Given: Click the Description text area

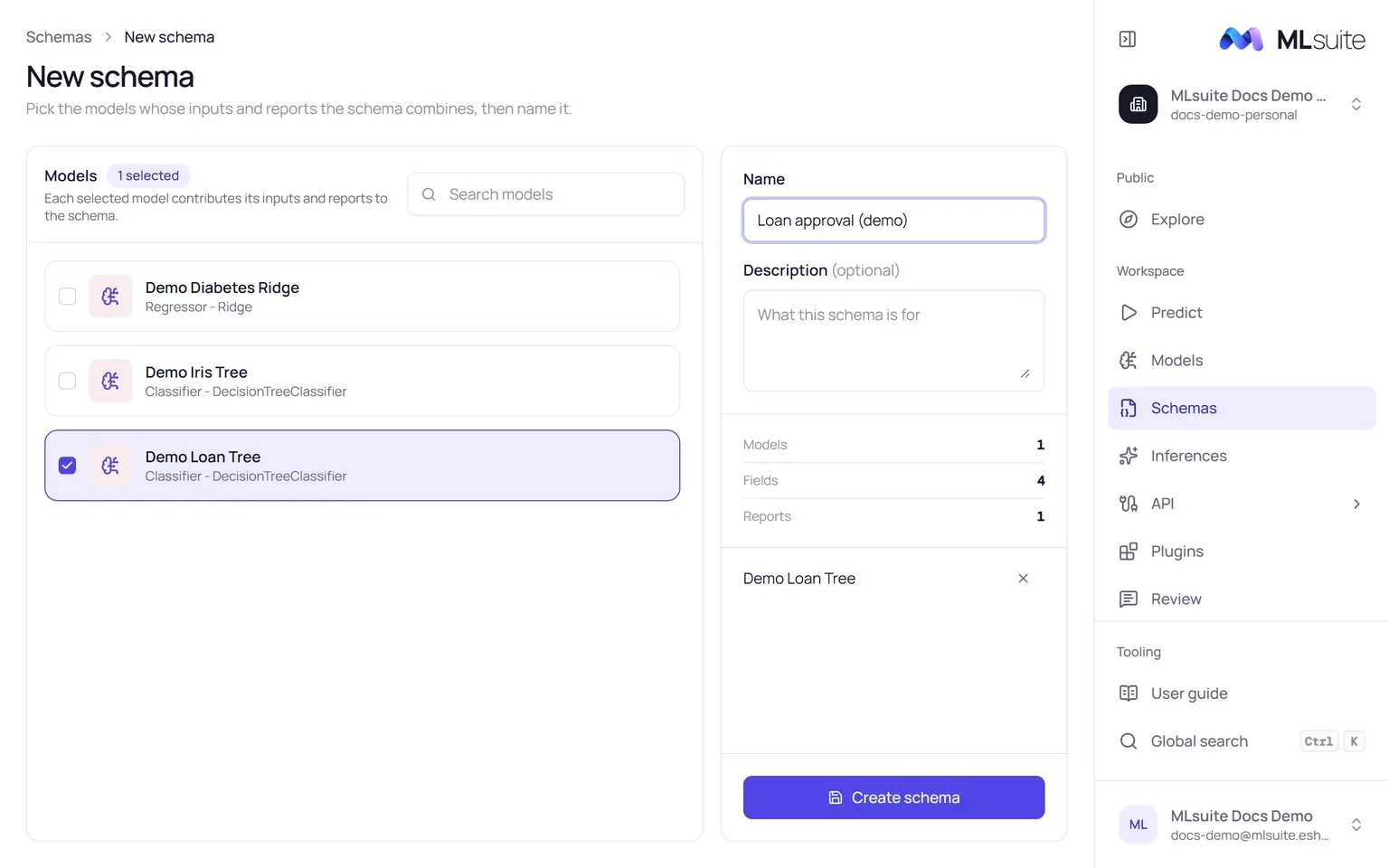Looking at the screenshot, I should [893, 341].
